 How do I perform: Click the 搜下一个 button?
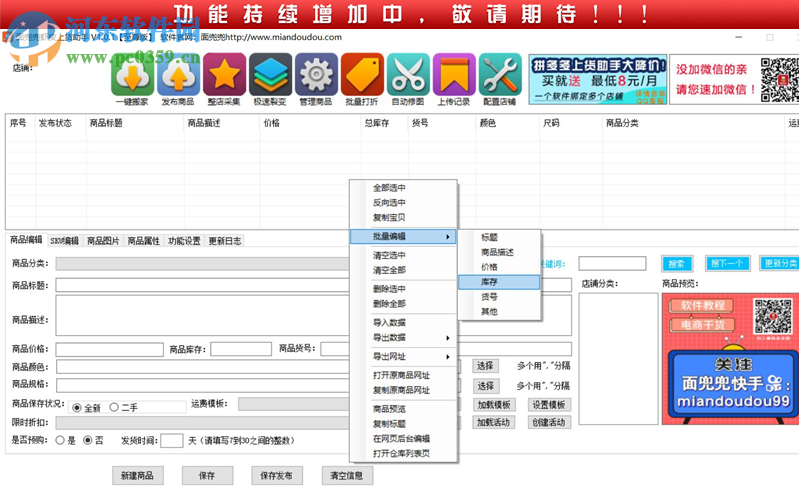point(727,264)
